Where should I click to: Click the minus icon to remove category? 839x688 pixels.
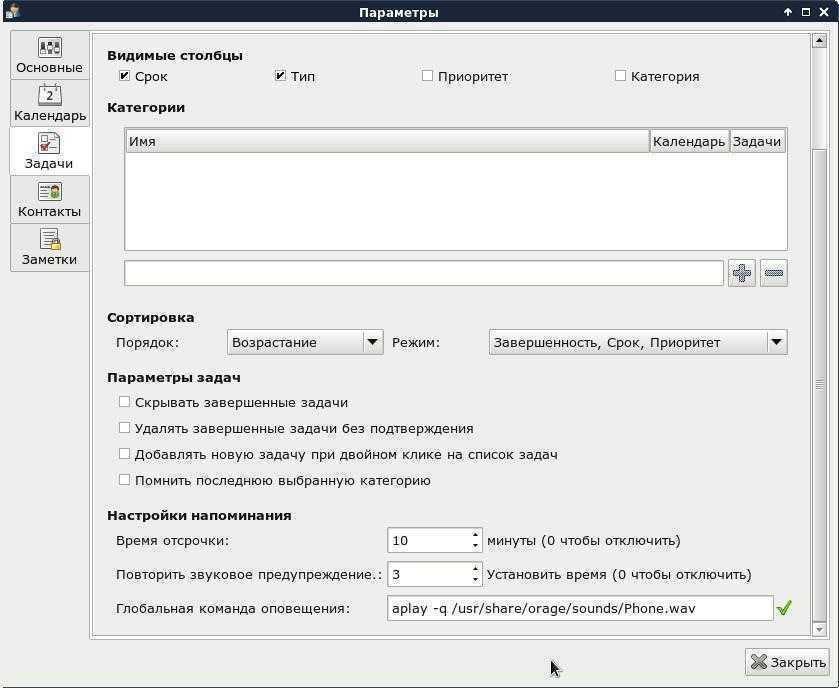pyautogui.click(x=774, y=273)
